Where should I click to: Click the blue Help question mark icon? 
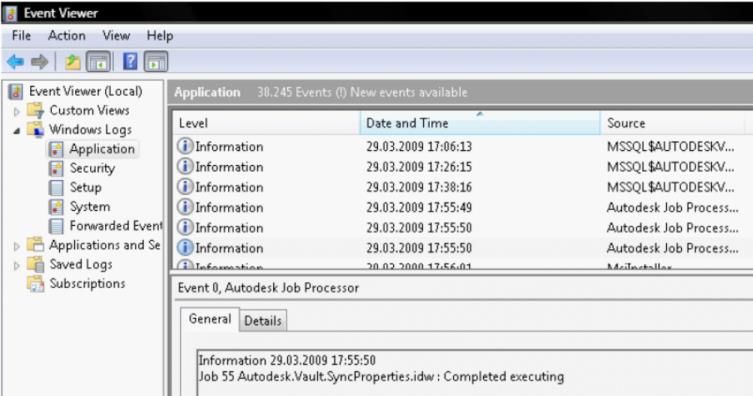point(130,62)
